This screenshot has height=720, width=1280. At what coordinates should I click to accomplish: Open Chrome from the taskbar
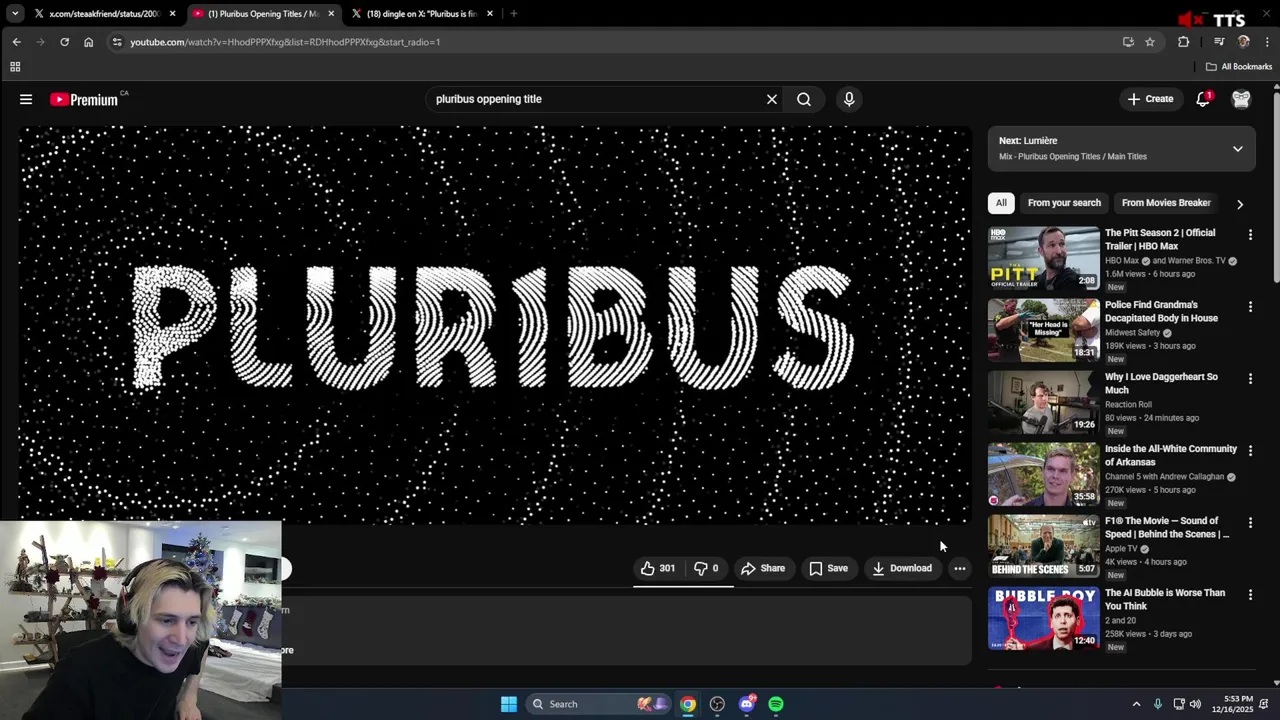(x=688, y=704)
